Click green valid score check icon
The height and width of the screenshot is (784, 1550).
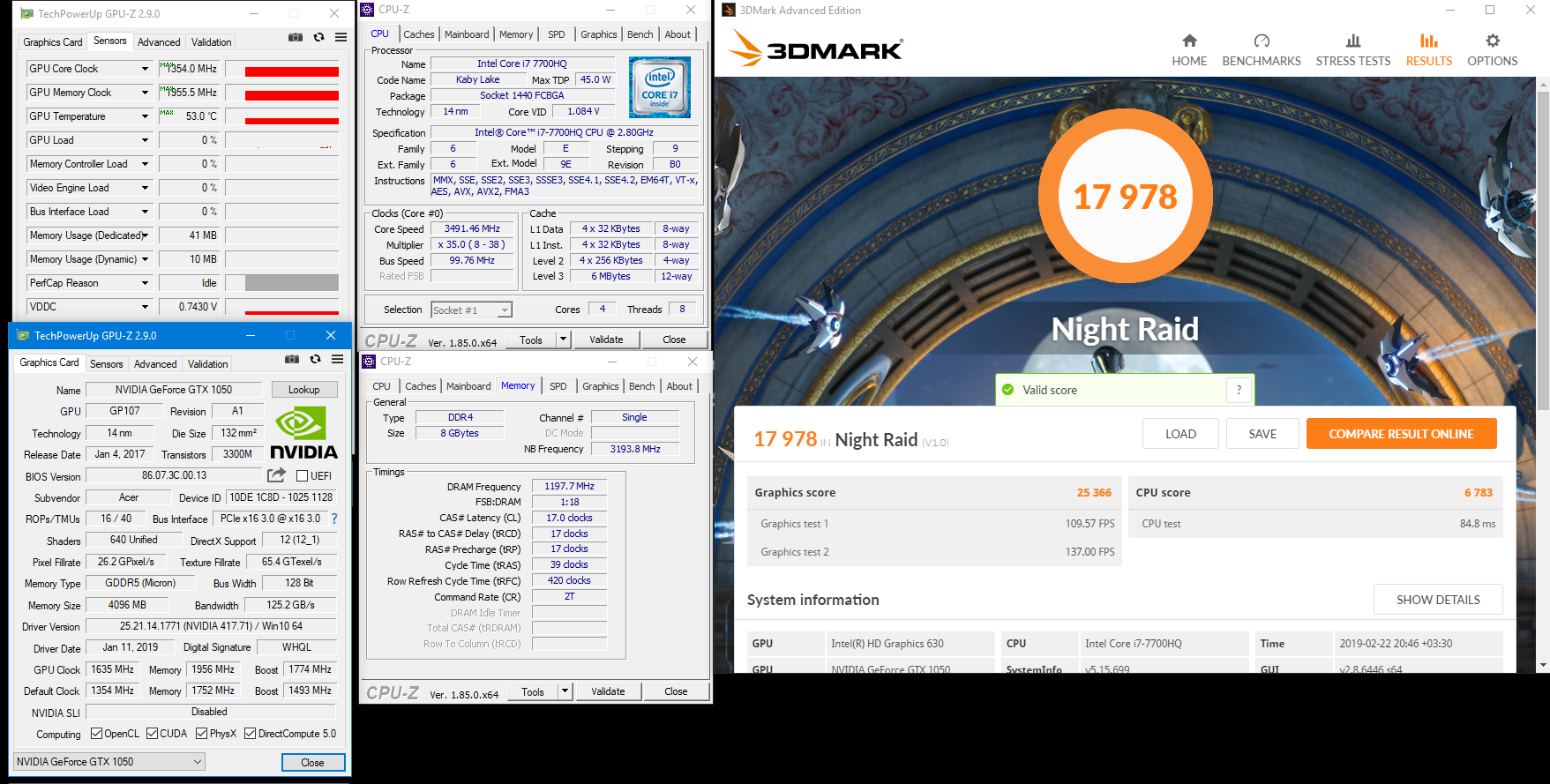tap(1007, 390)
